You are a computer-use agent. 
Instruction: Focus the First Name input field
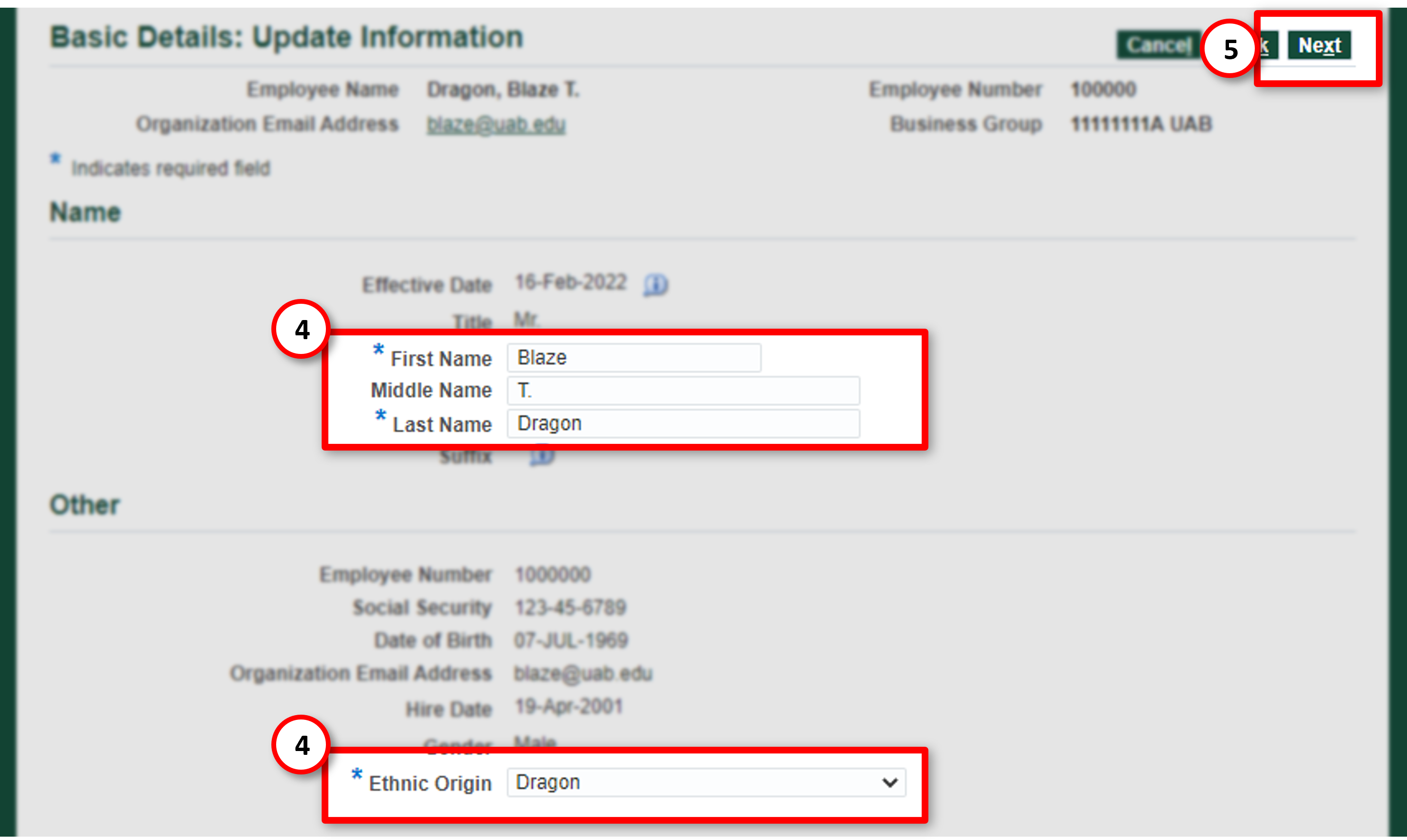tap(634, 358)
